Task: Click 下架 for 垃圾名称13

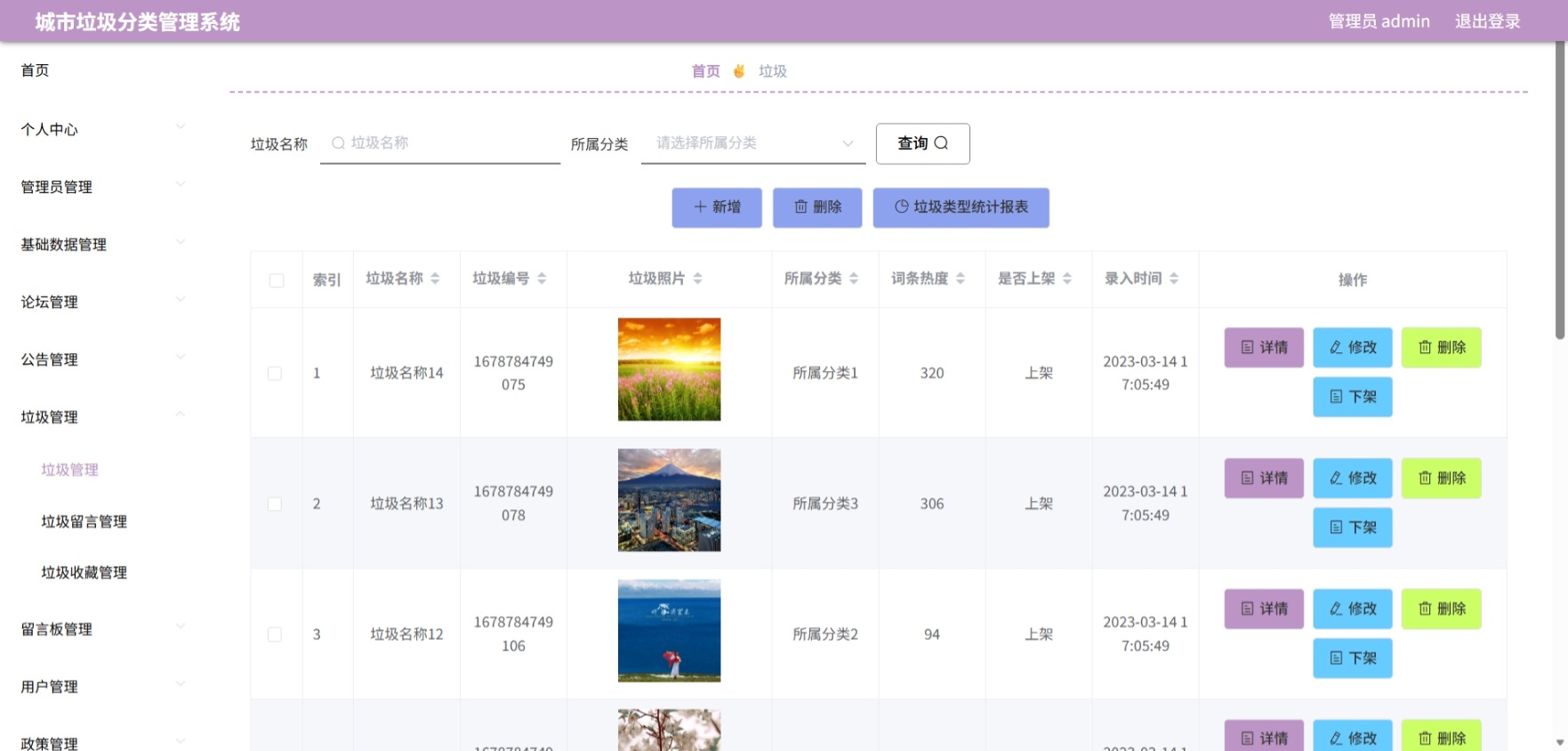Action: [x=1353, y=528]
